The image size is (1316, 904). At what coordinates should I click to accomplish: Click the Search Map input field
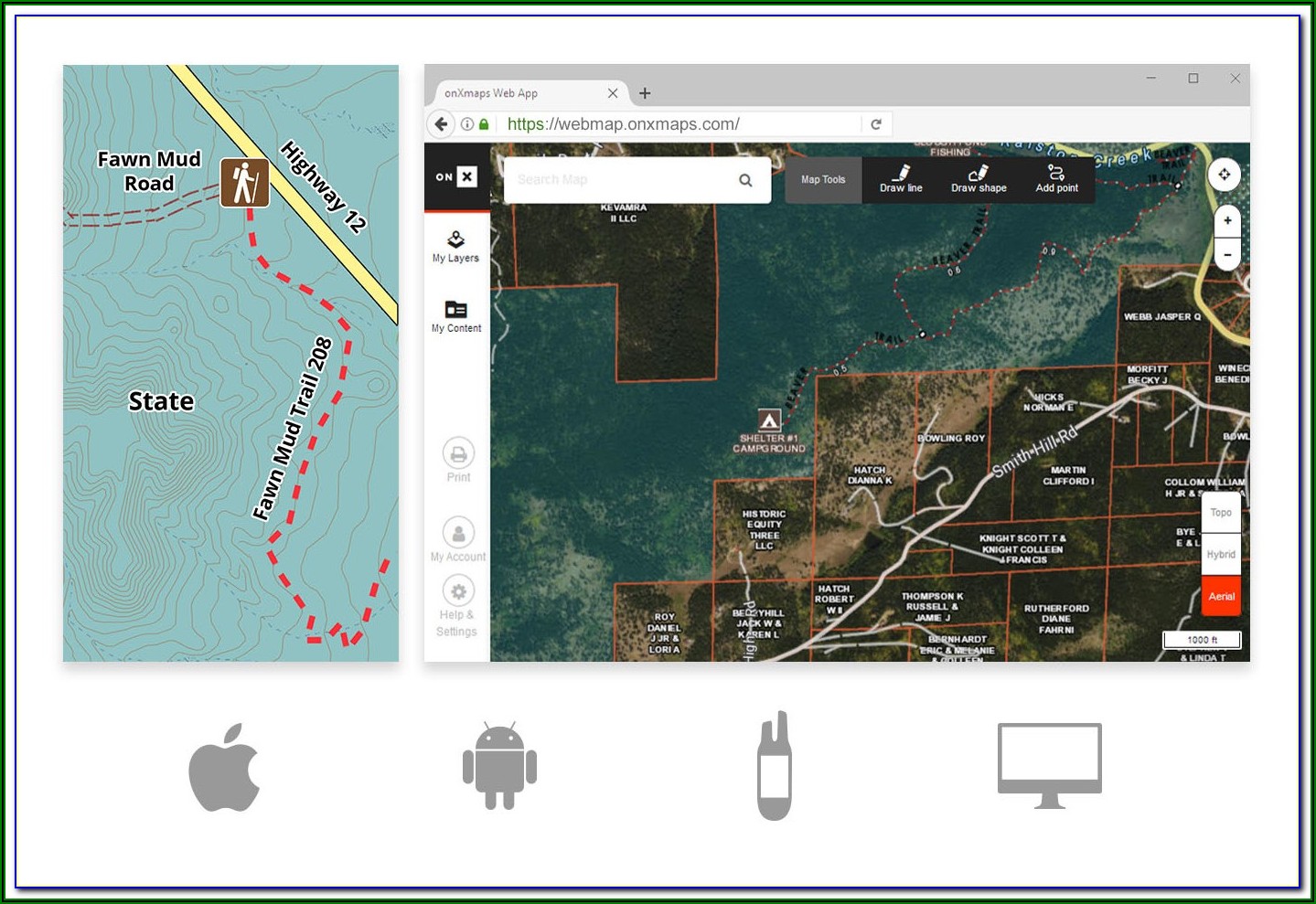click(x=622, y=180)
